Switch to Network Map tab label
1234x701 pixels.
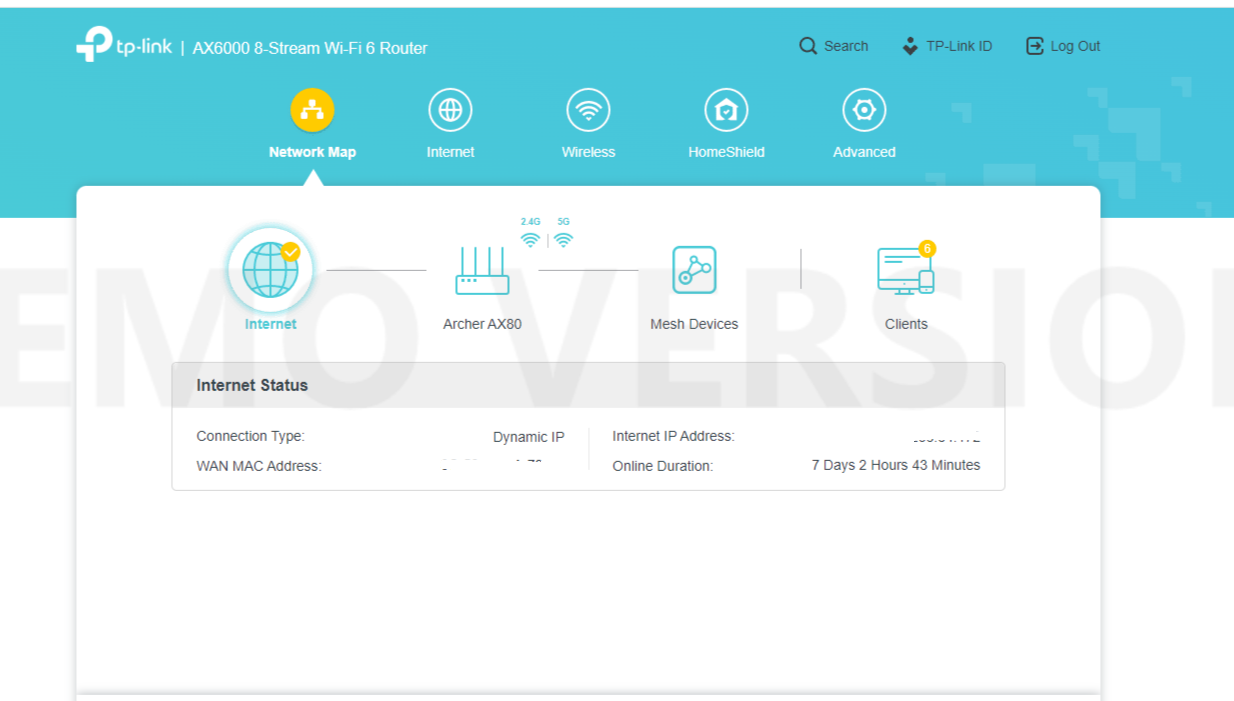(312, 152)
